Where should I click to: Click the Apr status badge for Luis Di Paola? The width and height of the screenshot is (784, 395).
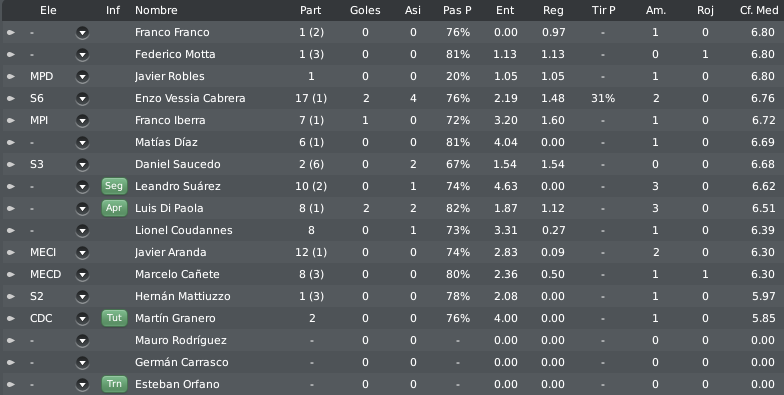click(114, 208)
